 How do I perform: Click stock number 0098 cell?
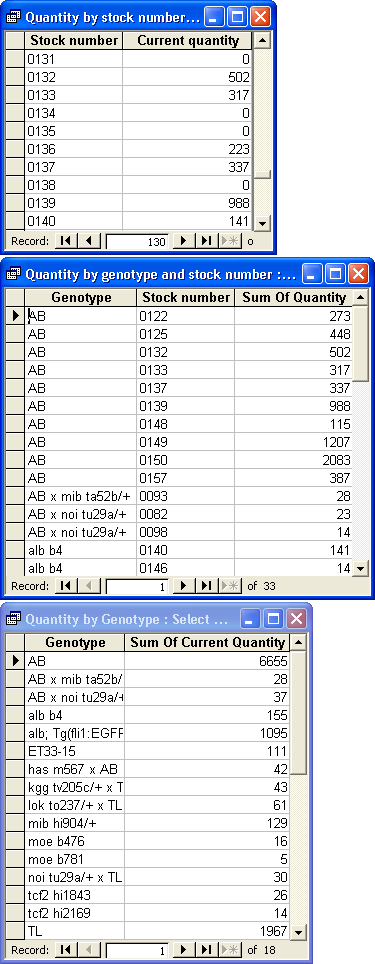point(186,532)
